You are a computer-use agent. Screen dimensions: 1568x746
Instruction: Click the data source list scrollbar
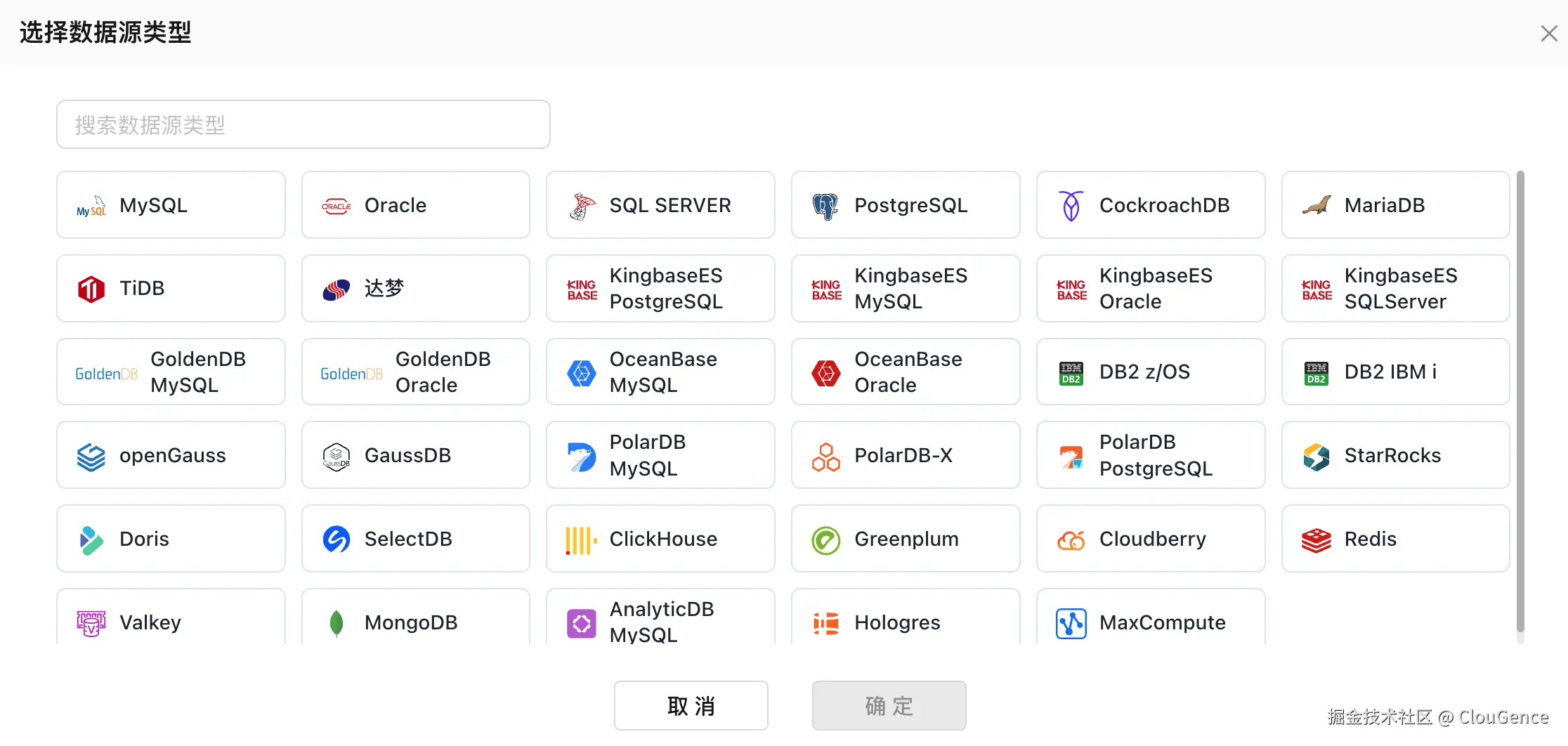[1520, 402]
